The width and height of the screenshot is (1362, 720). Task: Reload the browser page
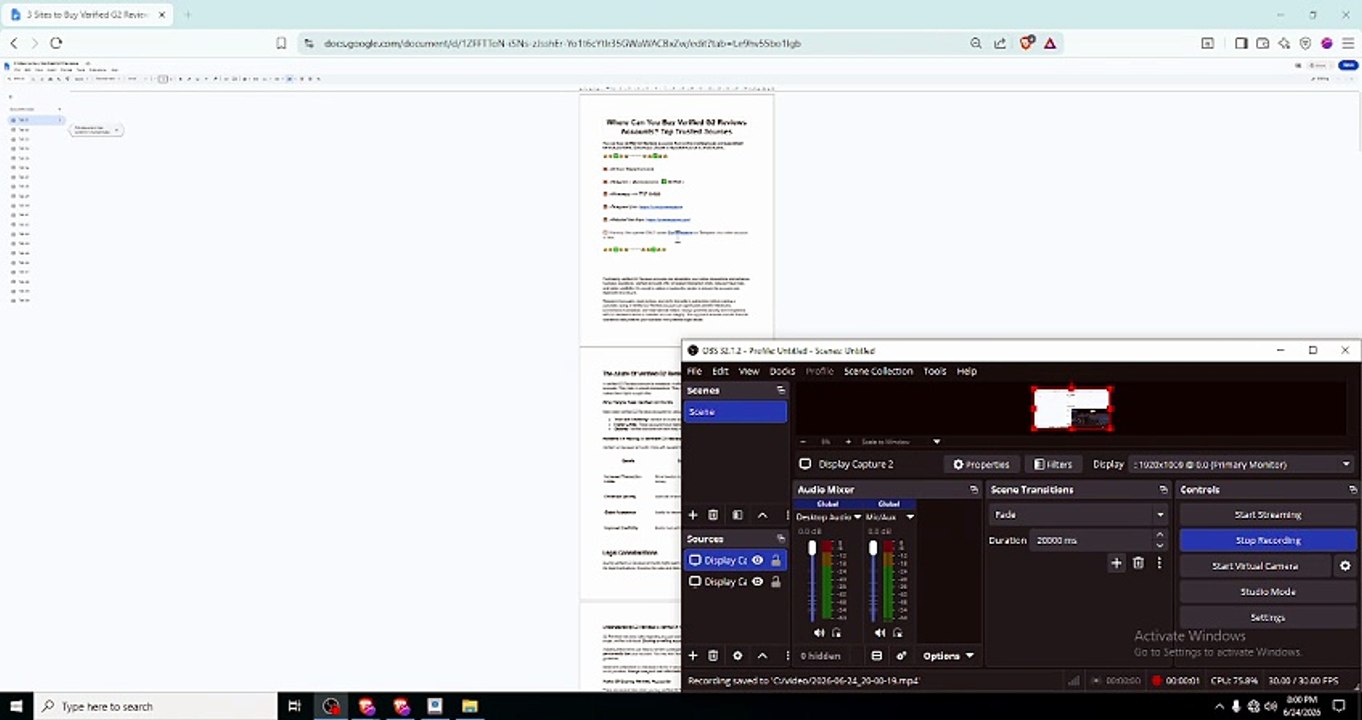[x=56, y=43]
